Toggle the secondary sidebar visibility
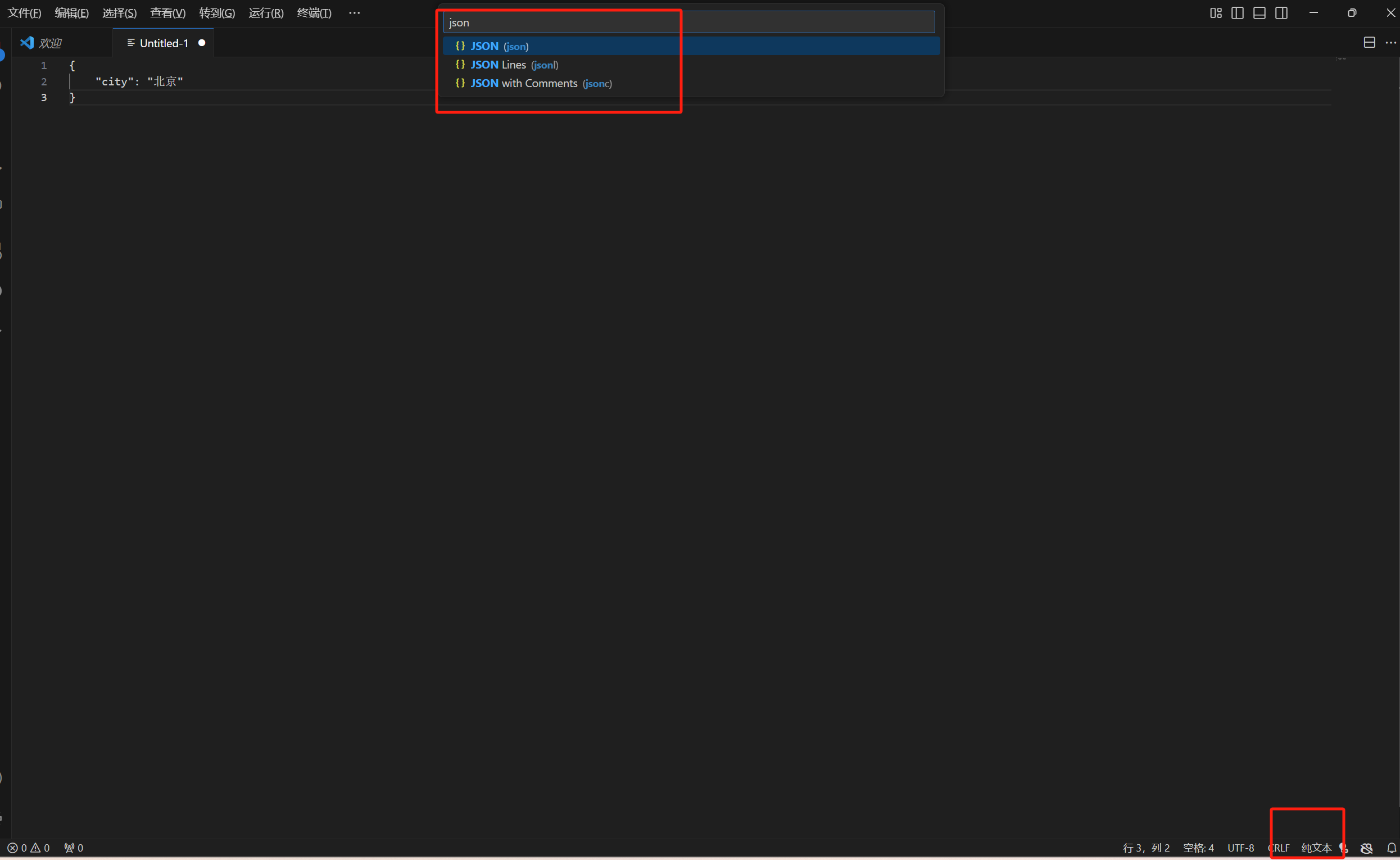 coord(1281,13)
